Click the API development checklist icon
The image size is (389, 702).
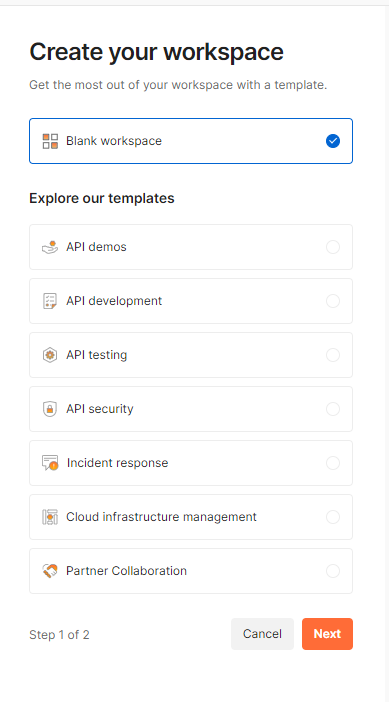(50, 301)
